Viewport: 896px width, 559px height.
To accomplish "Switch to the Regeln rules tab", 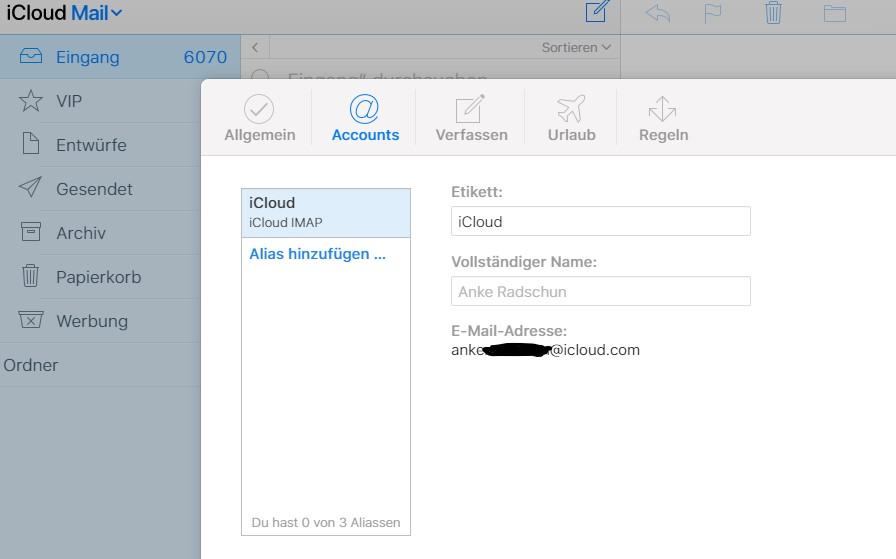I will pos(663,119).
